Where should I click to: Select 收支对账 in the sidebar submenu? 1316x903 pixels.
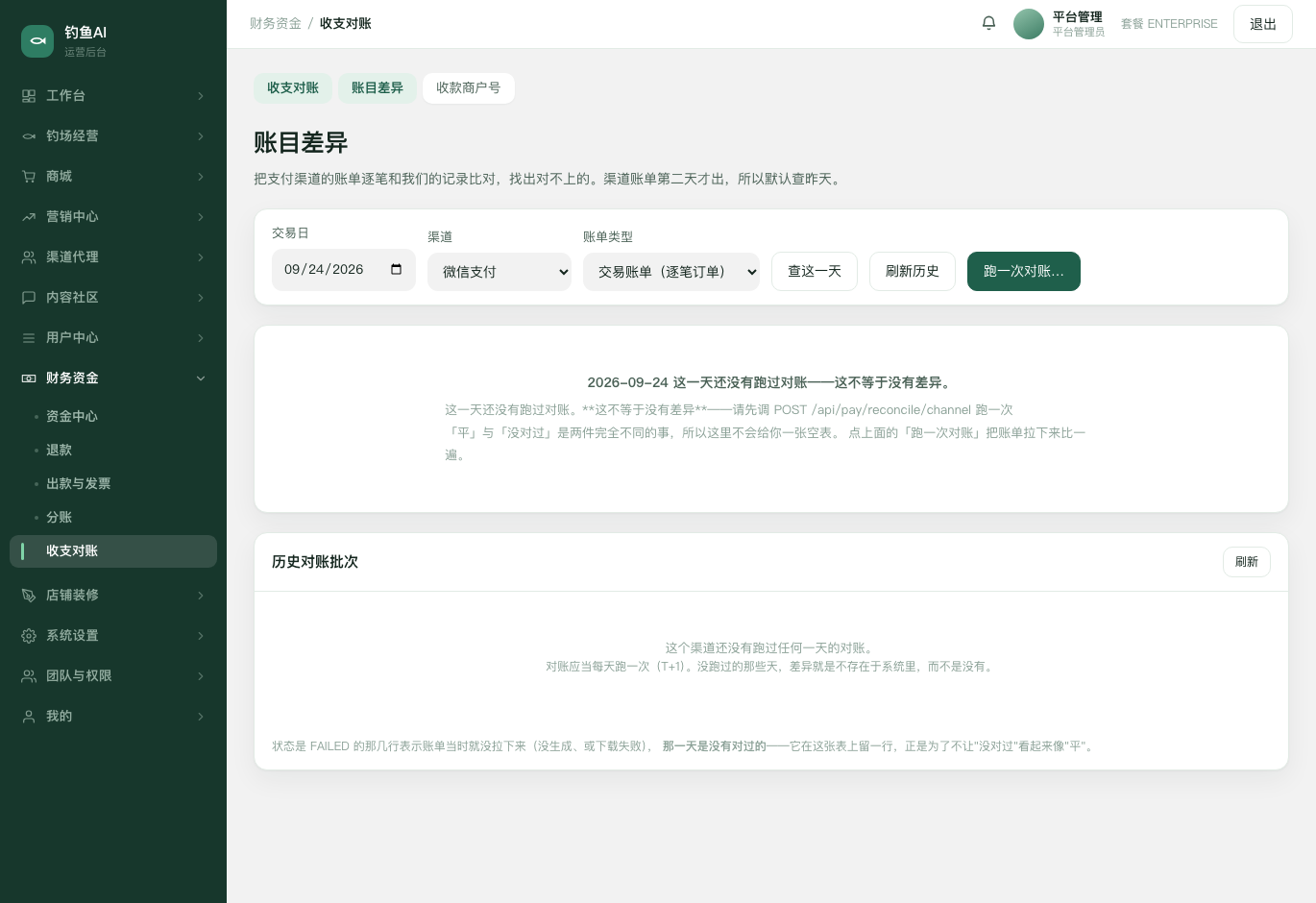coord(113,551)
